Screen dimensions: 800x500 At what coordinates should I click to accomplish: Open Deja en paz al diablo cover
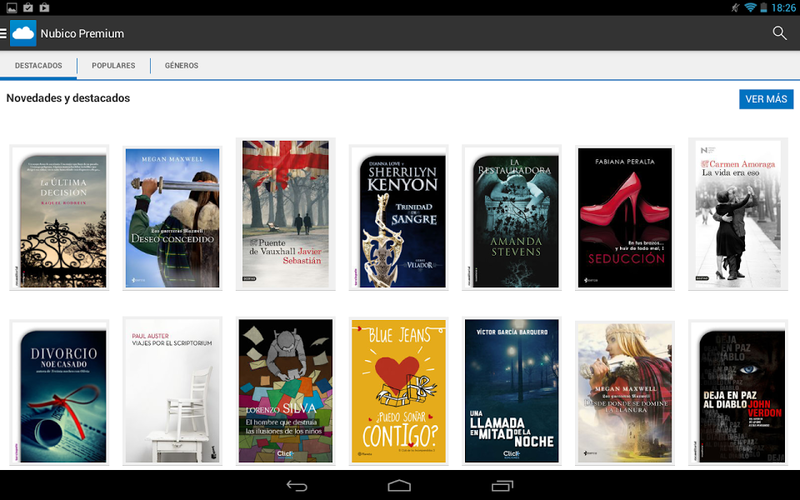pos(738,392)
